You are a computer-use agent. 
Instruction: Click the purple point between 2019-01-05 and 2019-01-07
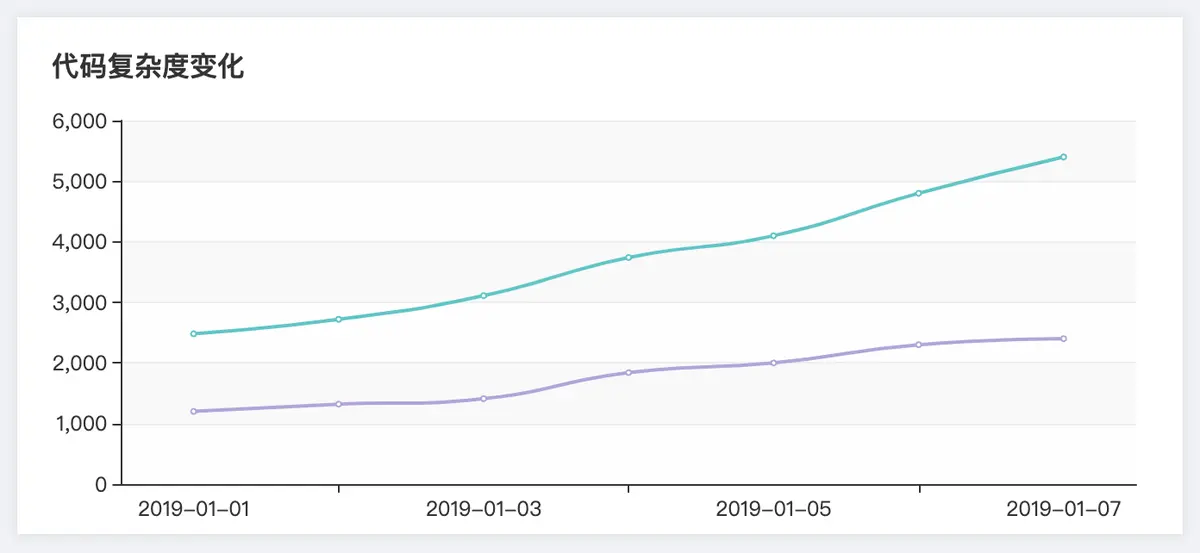(918, 345)
